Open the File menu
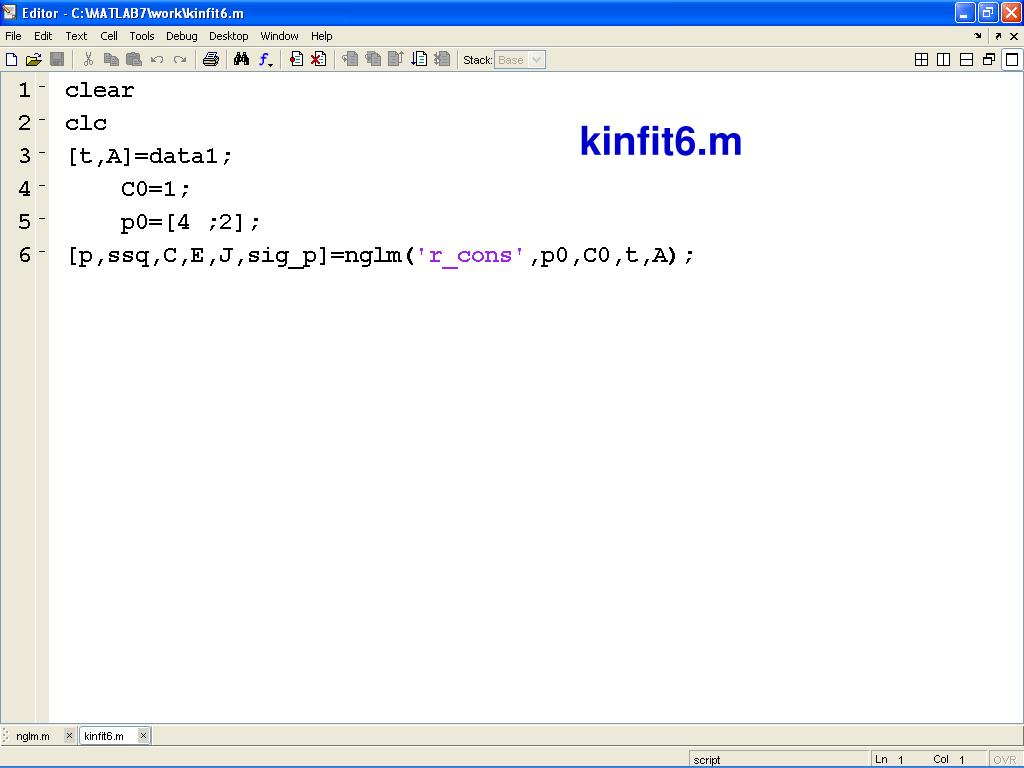This screenshot has height=768, width=1024. tap(13, 36)
